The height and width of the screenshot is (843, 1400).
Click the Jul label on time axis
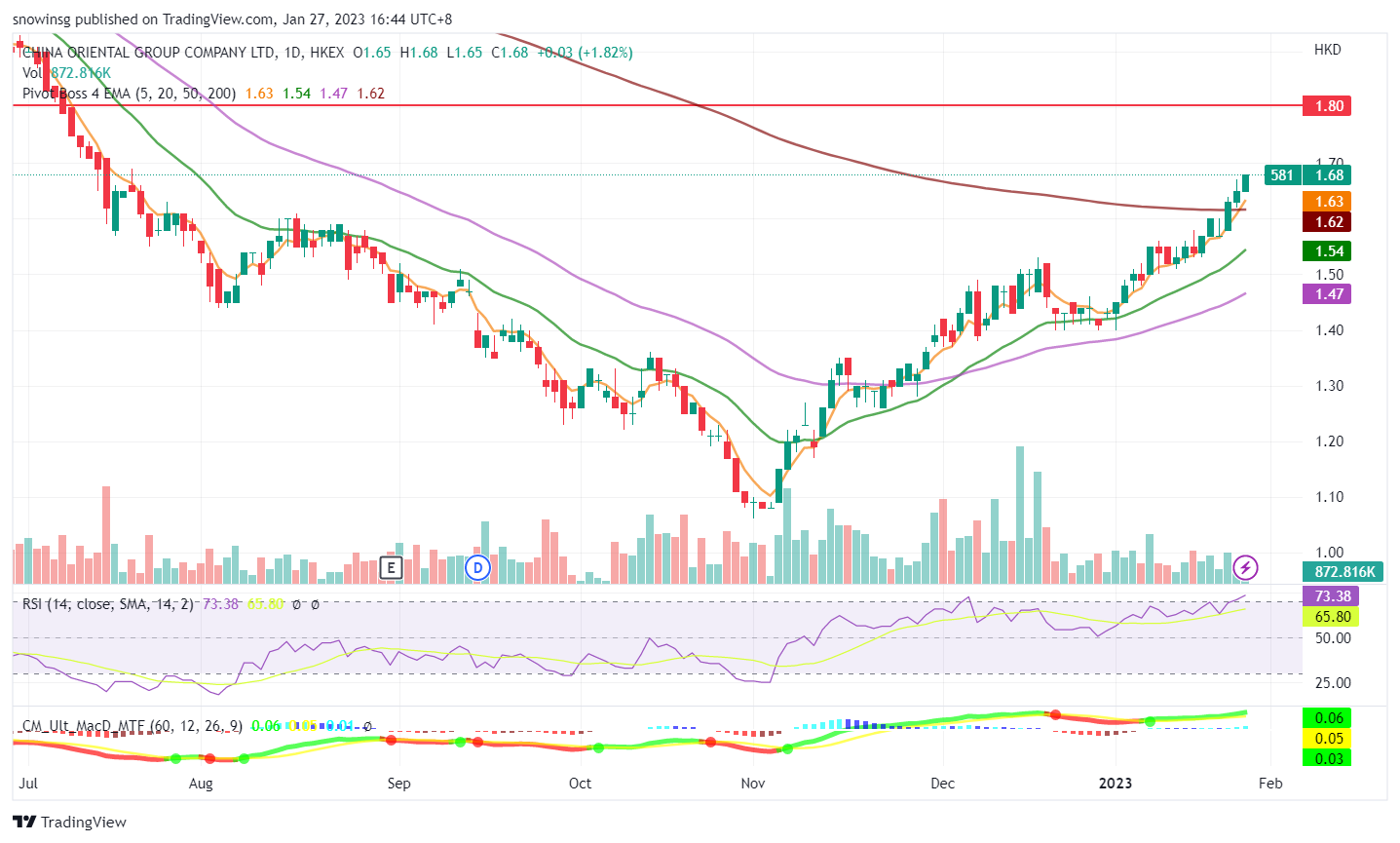click(28, 784)
